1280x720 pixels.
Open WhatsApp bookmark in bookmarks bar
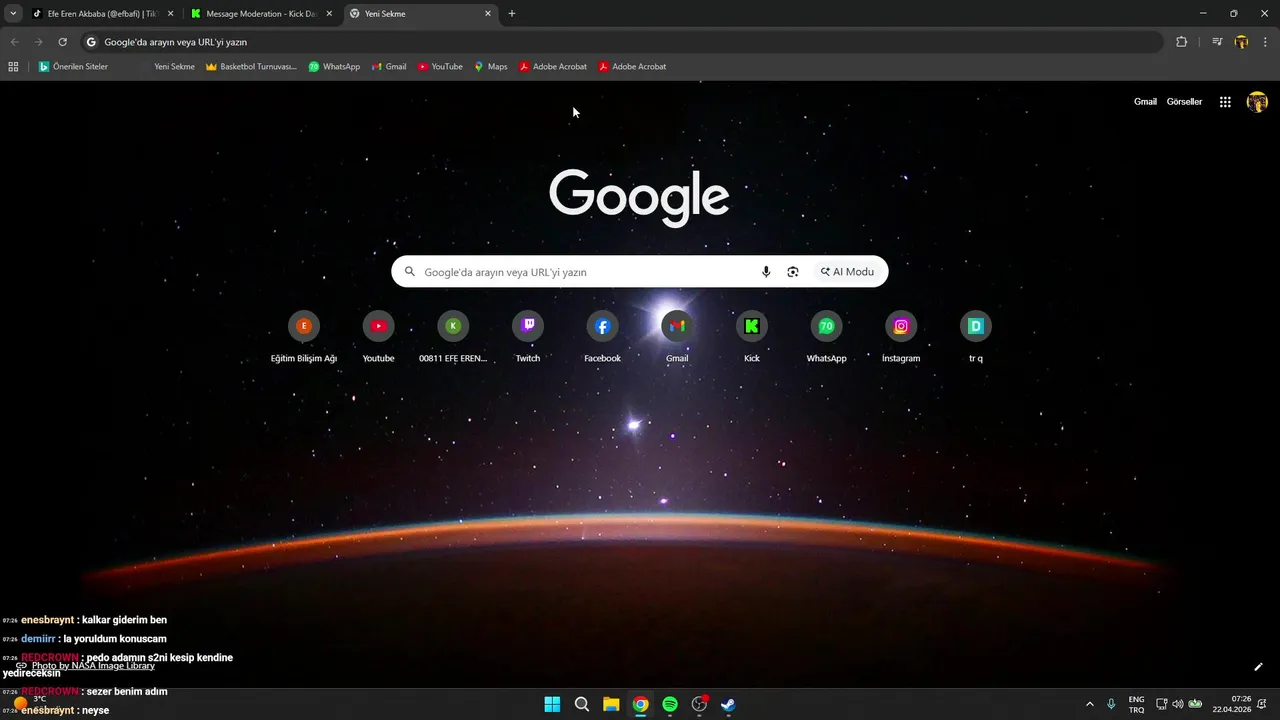(x=334, y=67)
